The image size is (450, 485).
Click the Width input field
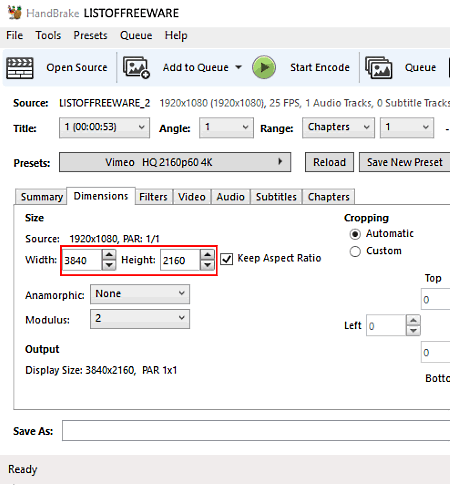click(82, 260)
